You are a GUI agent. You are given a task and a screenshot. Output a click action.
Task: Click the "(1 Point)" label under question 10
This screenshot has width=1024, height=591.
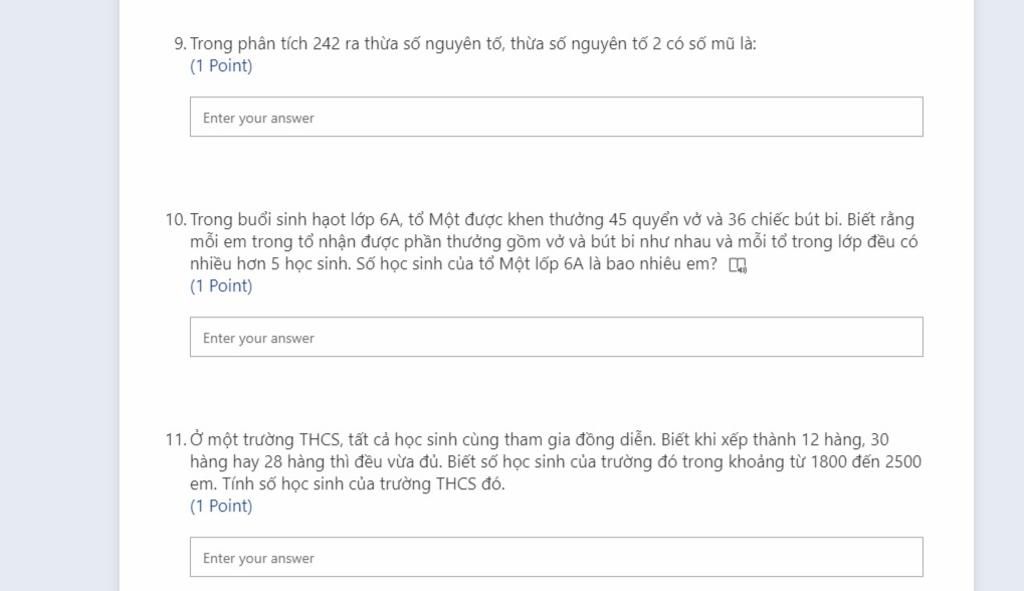[x=221, y=286]
